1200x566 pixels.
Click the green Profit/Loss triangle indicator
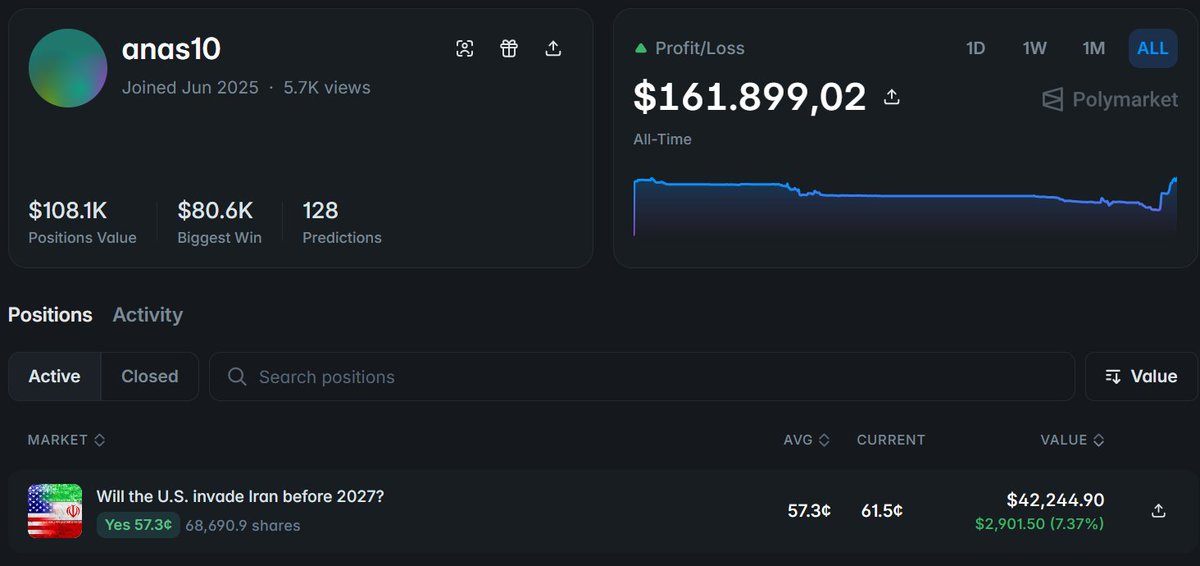click(x=640, y=48)
